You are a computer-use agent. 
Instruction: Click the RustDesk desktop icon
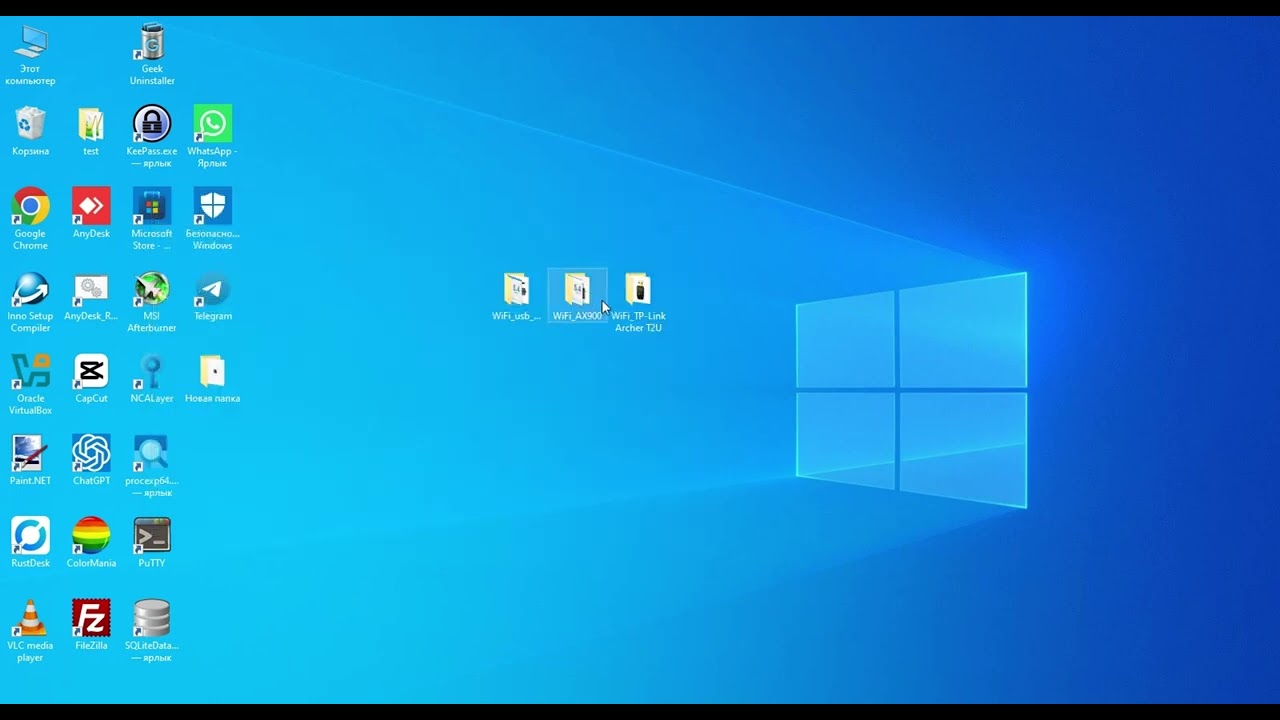30,536
